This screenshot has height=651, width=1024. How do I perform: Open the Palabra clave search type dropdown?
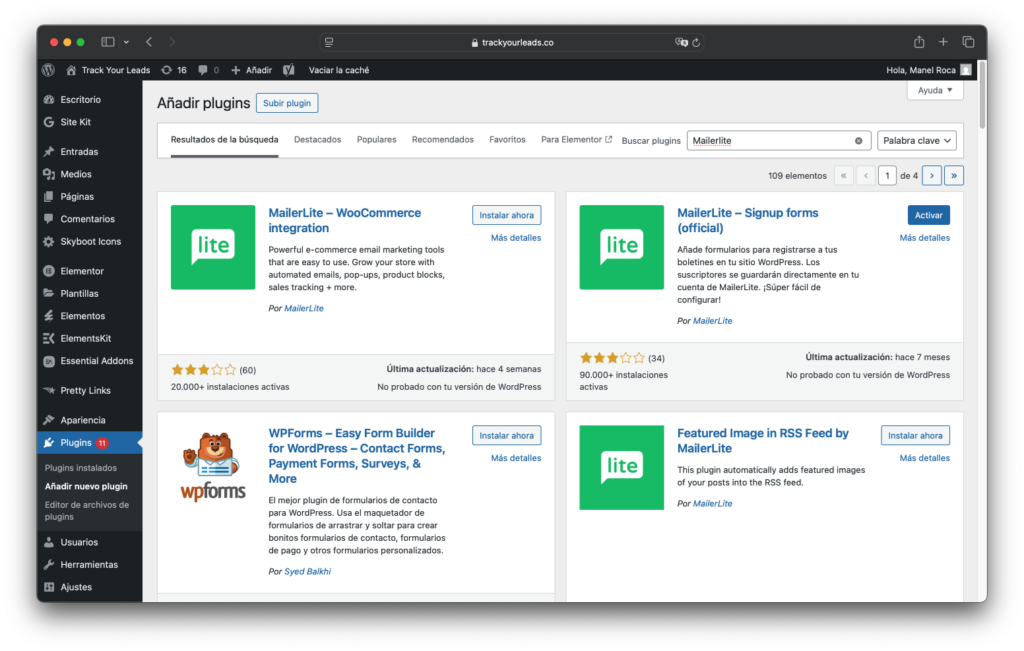(x=917, y=140)
